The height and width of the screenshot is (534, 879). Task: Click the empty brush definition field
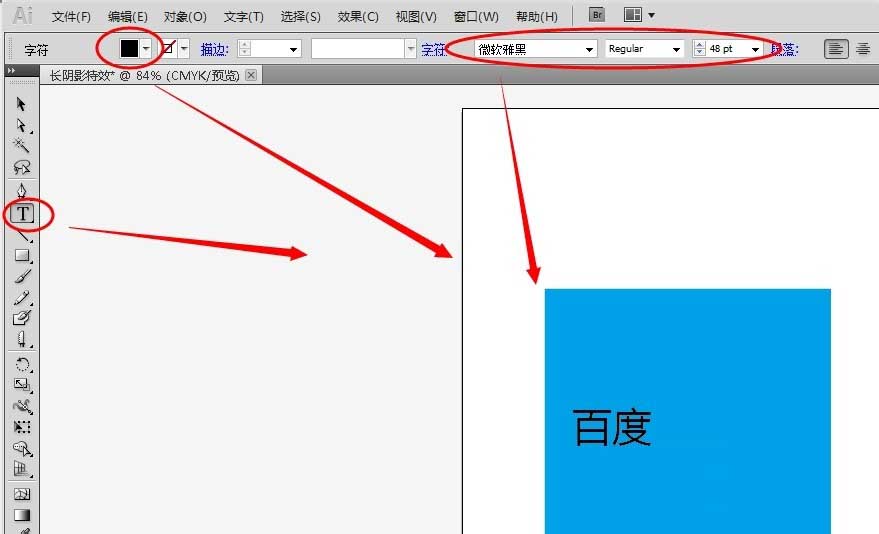click(358, 49)
